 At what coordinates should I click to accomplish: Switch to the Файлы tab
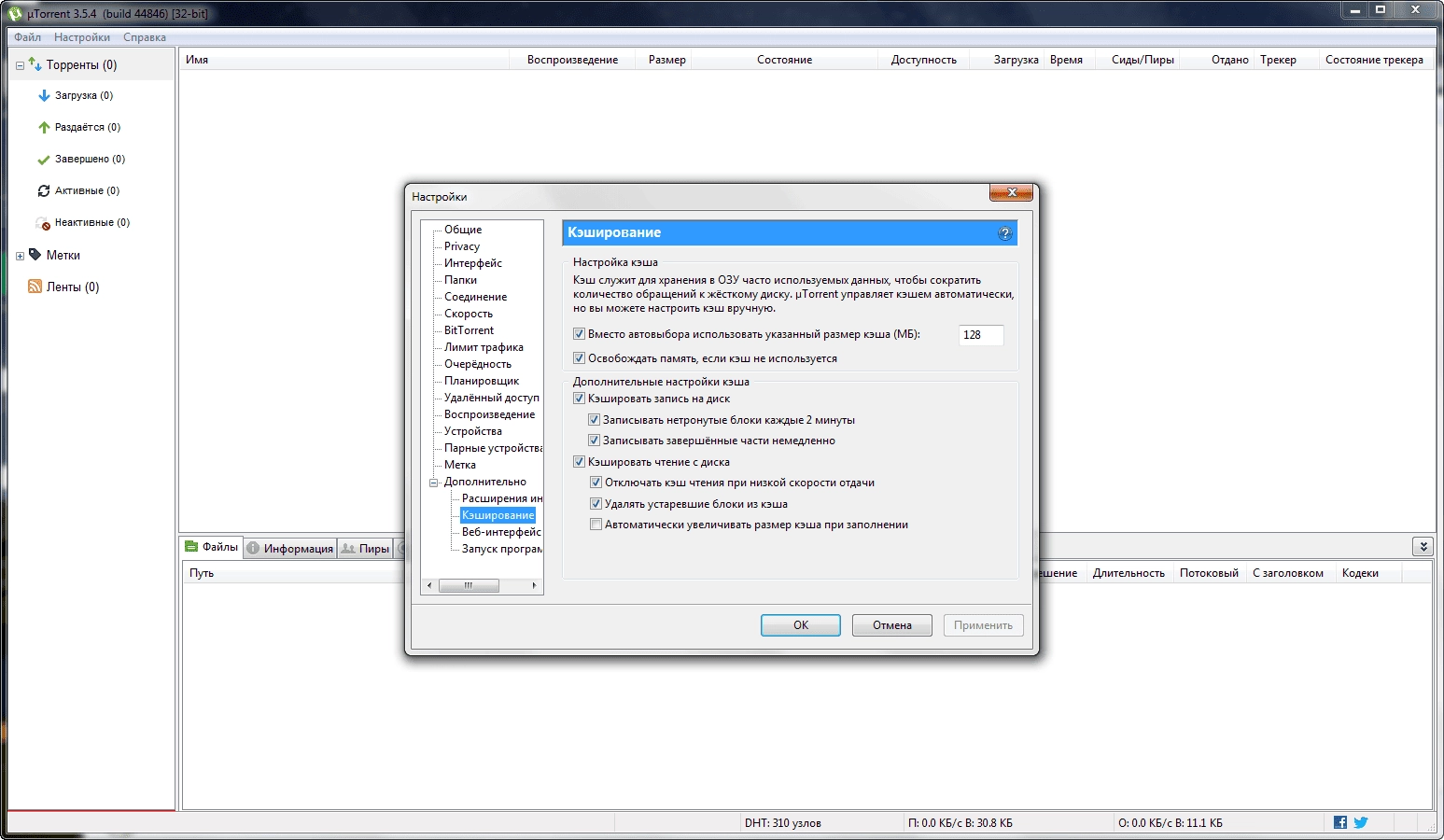[212, 547]
